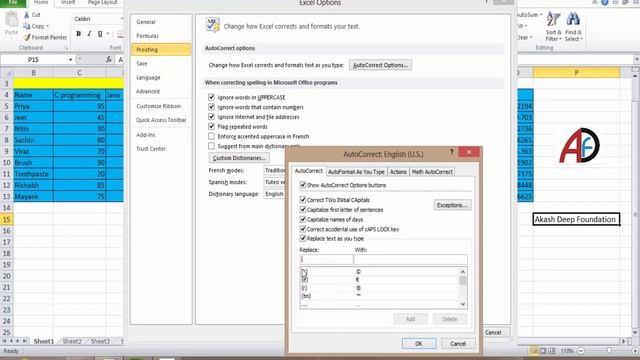Open the Name Box dropdown arrow

click(70, 60)
